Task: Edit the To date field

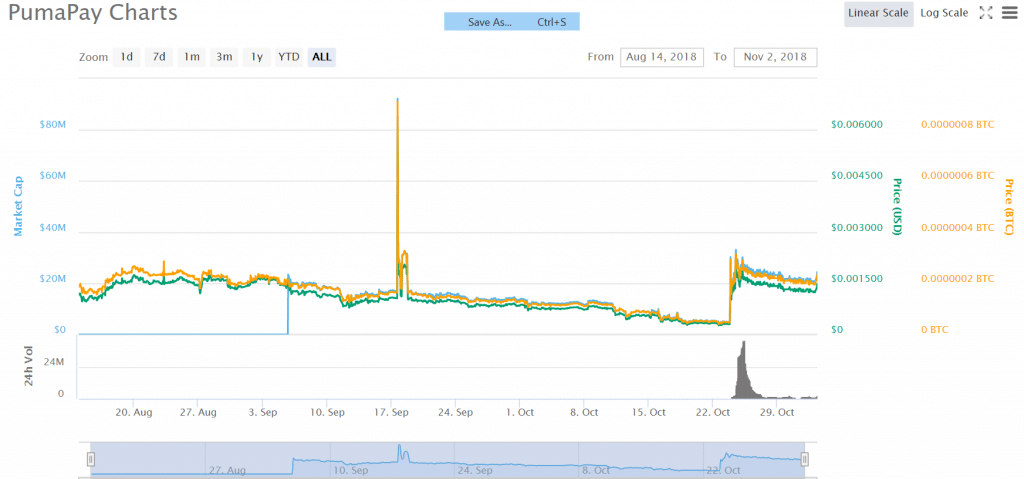Action: 775,57
